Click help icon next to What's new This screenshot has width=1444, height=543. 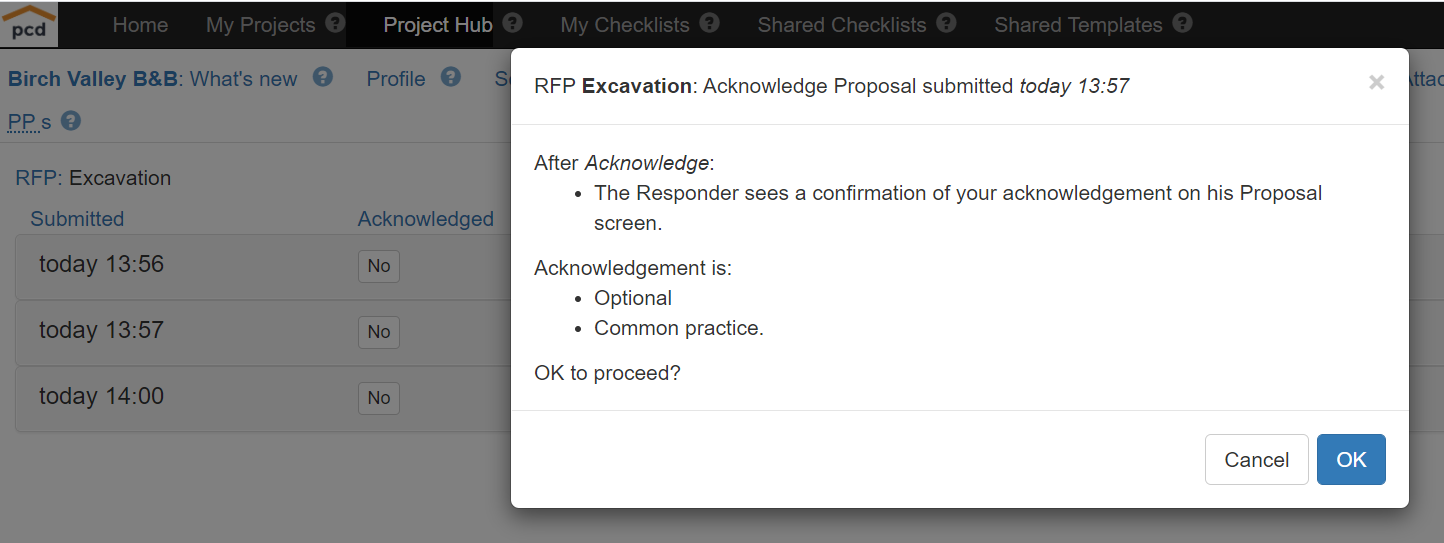coord(322,77)
